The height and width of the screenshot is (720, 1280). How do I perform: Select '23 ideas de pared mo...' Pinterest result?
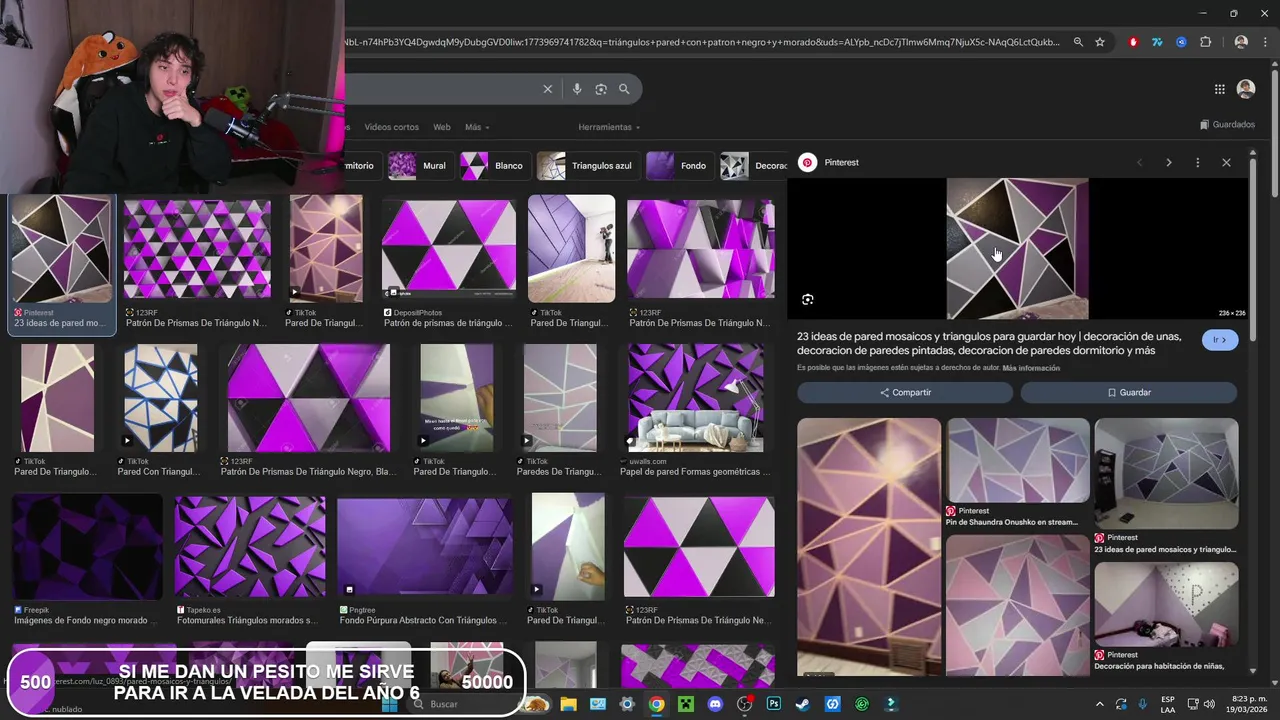tap(62, 263)
